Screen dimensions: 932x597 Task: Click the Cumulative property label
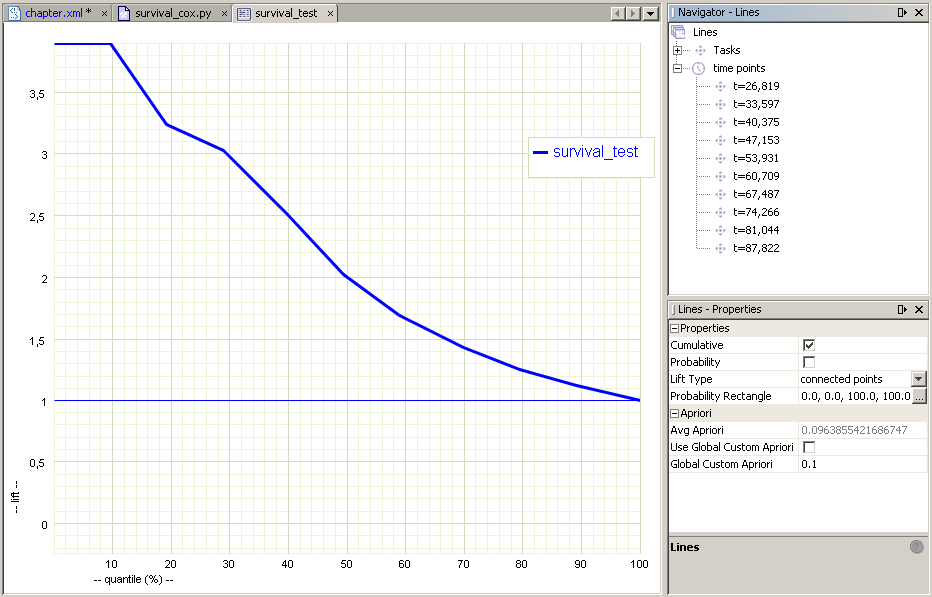coord(697,345)
